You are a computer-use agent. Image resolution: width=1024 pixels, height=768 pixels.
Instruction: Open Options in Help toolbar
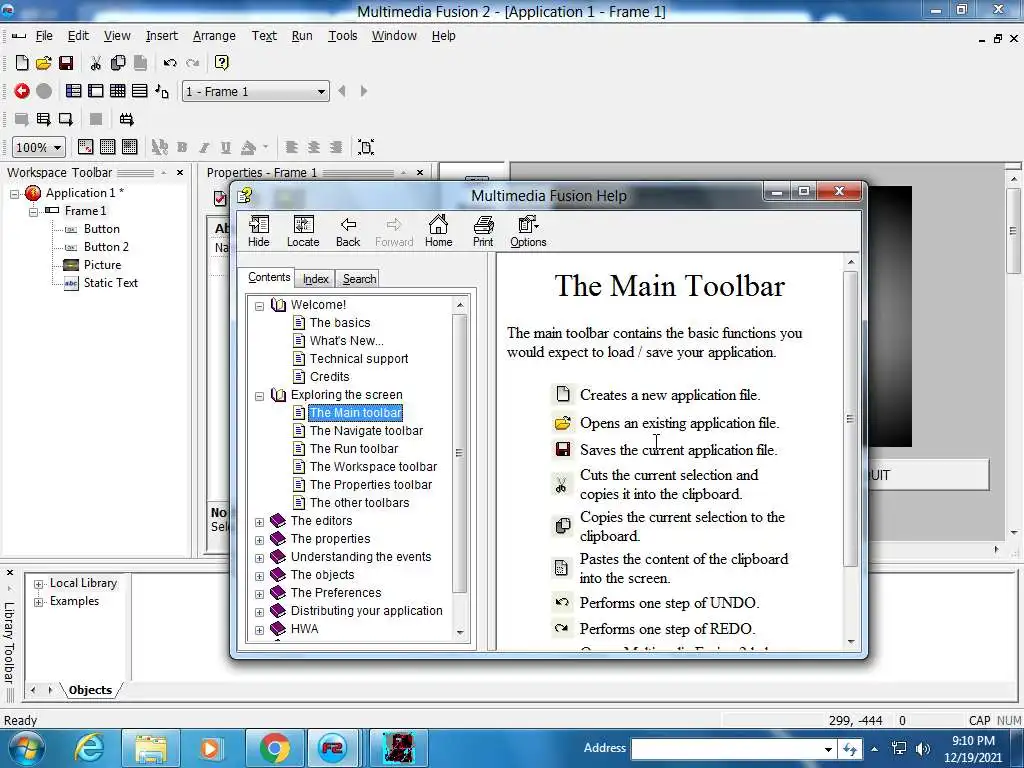coord(528,231)
